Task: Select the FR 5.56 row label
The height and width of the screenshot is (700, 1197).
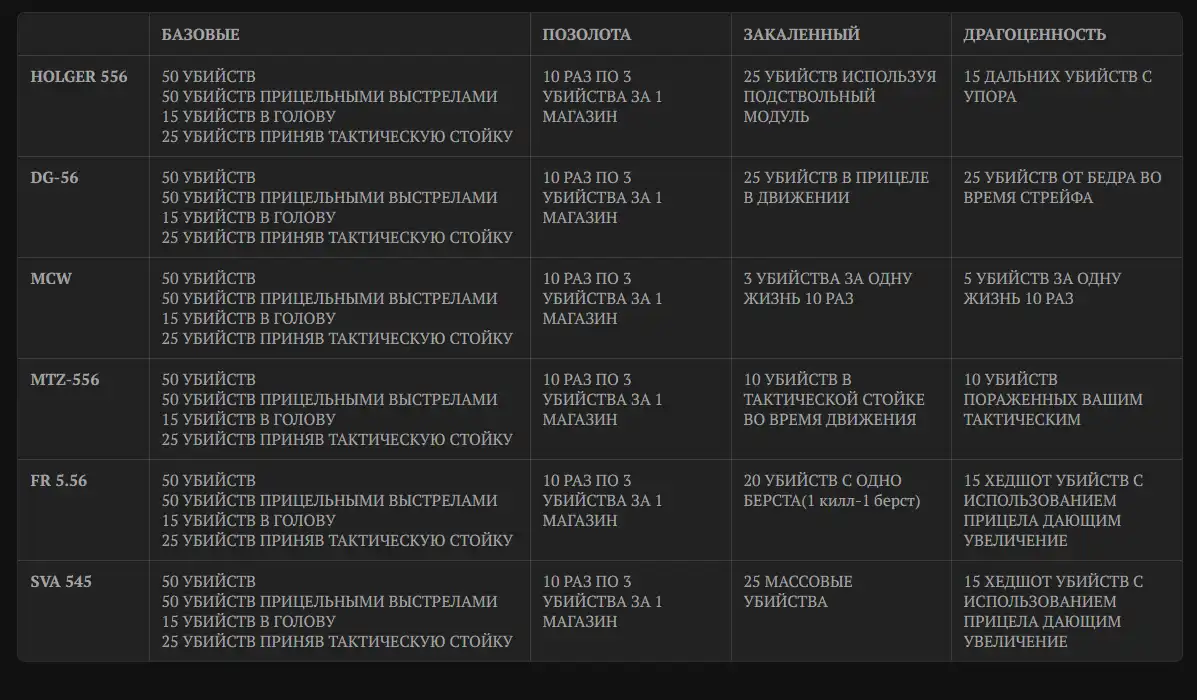Action: coord(59,480)
